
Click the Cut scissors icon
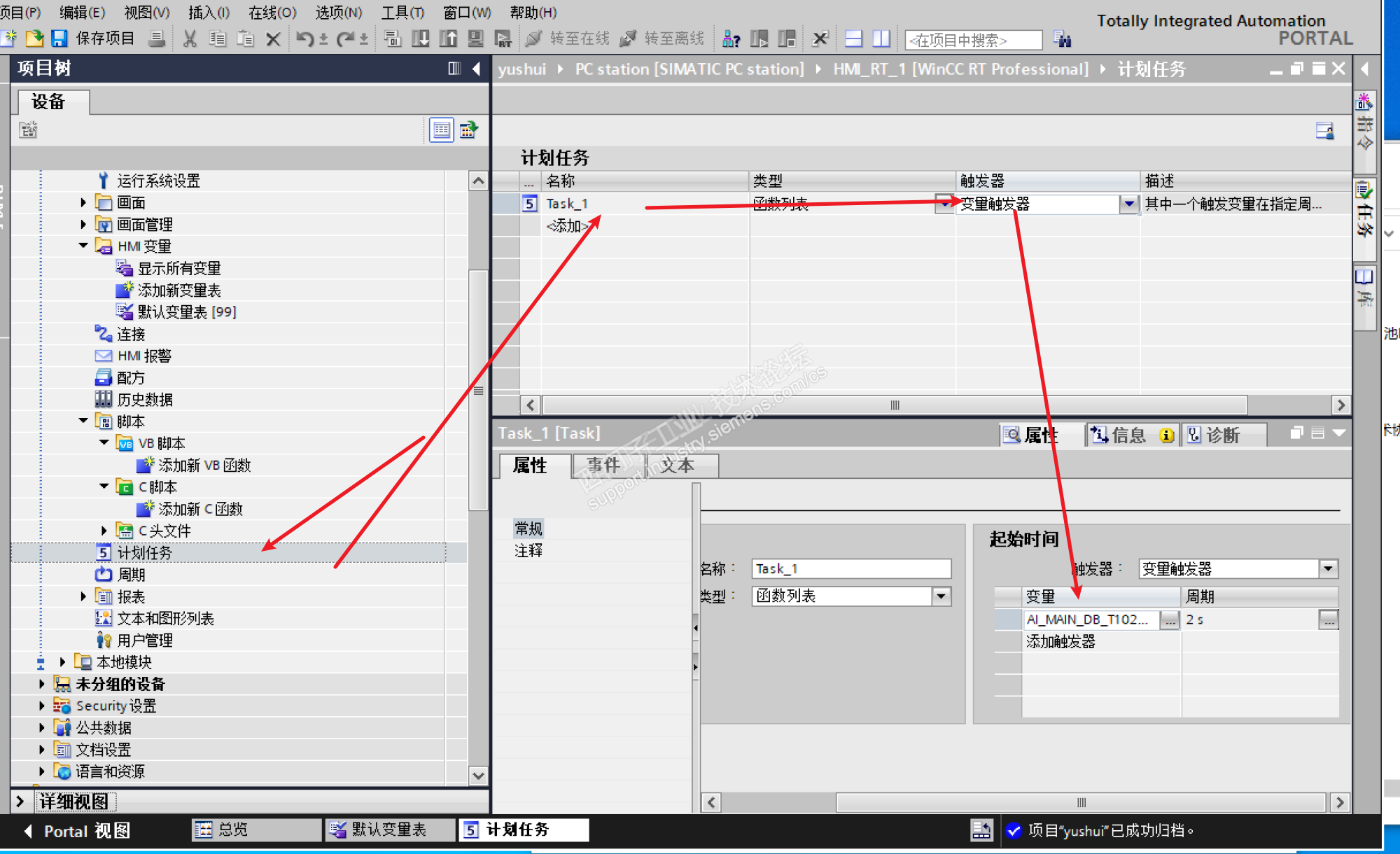(x=189, y=38)
